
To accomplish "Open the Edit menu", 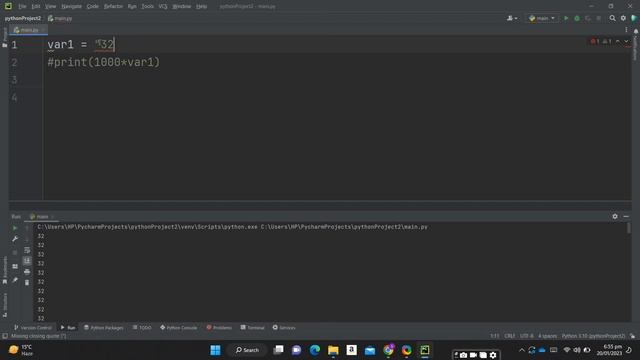I will pos(36,7).
